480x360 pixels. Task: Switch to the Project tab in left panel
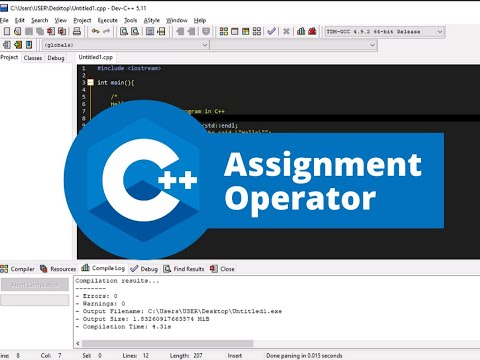tap(9, 57)
